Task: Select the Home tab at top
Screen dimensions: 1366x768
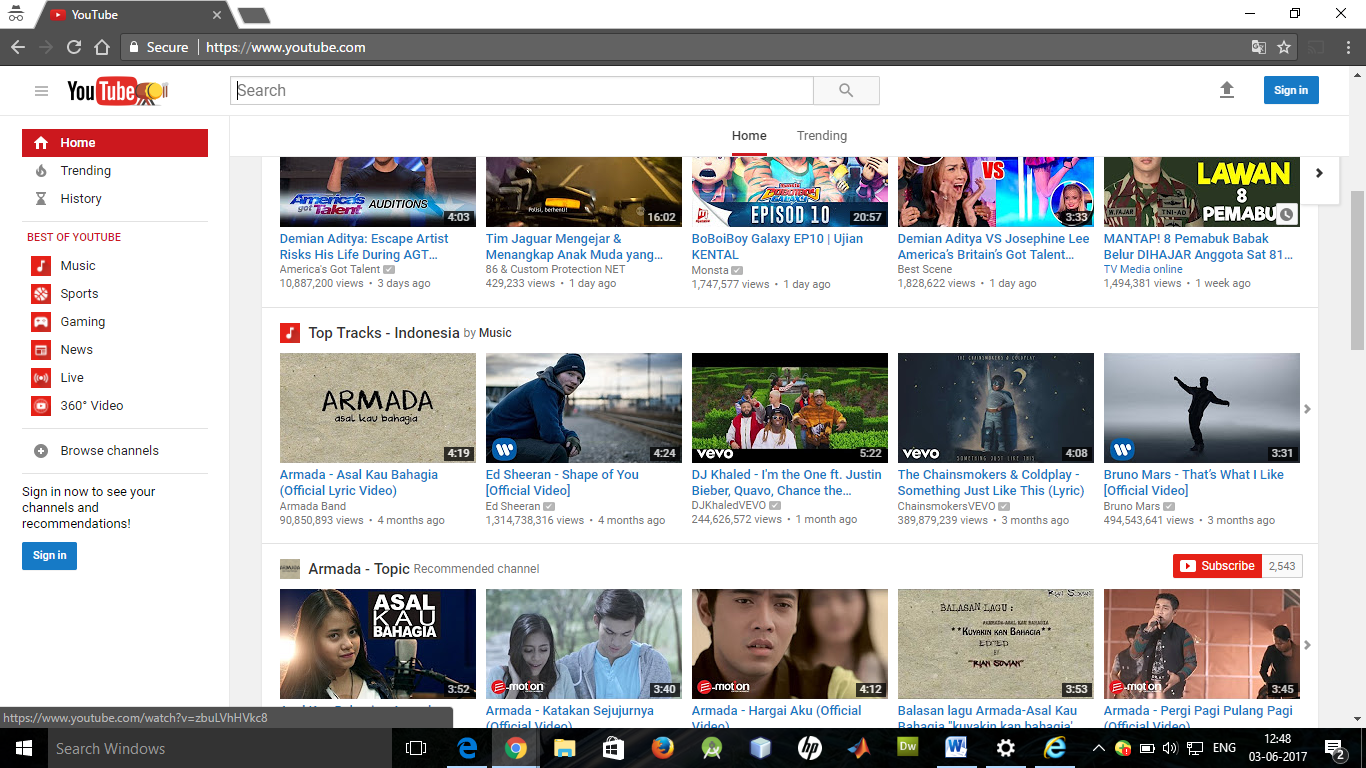Action: [x=749, y=136]
